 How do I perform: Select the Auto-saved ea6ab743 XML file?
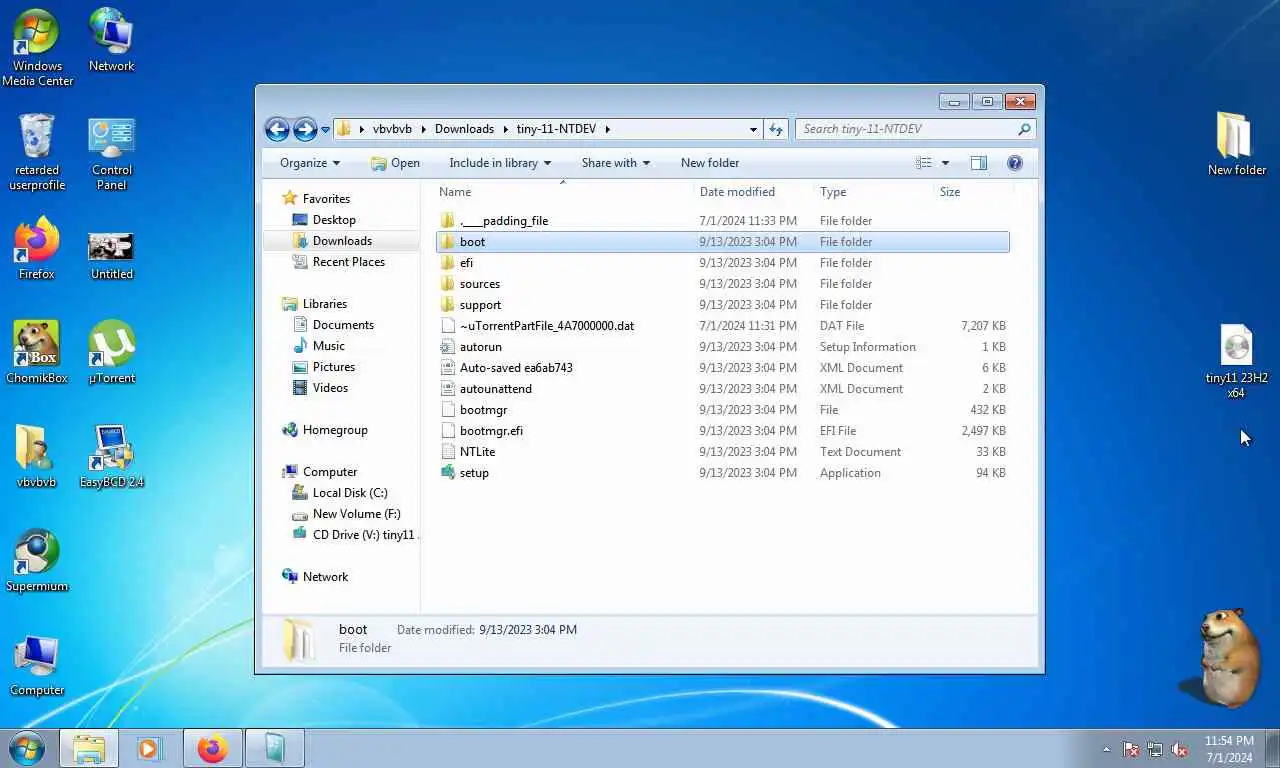(722, 368)
